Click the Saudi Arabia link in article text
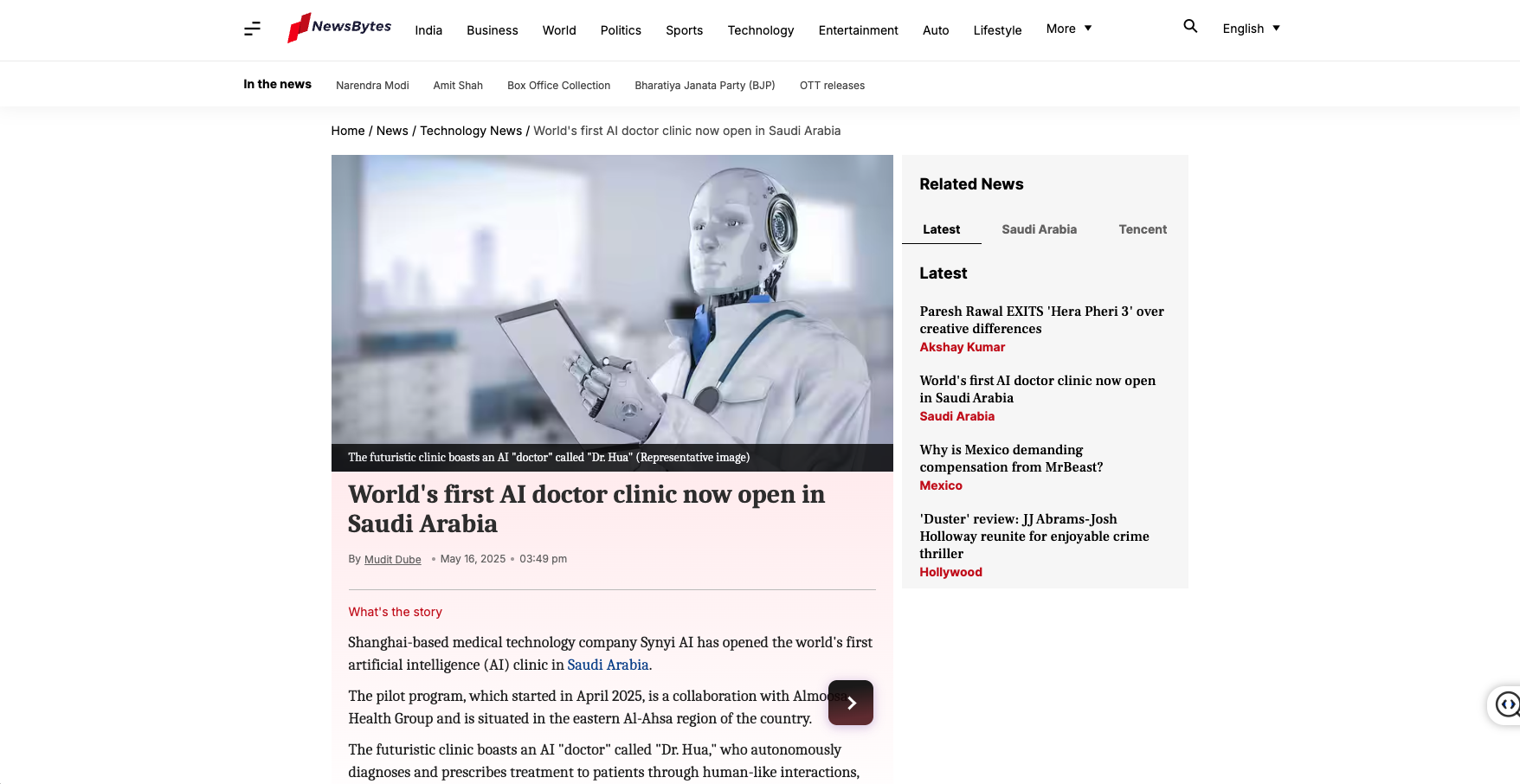Screen dimensions: 1520x784 pyautogui.click(x=608, y=665)
